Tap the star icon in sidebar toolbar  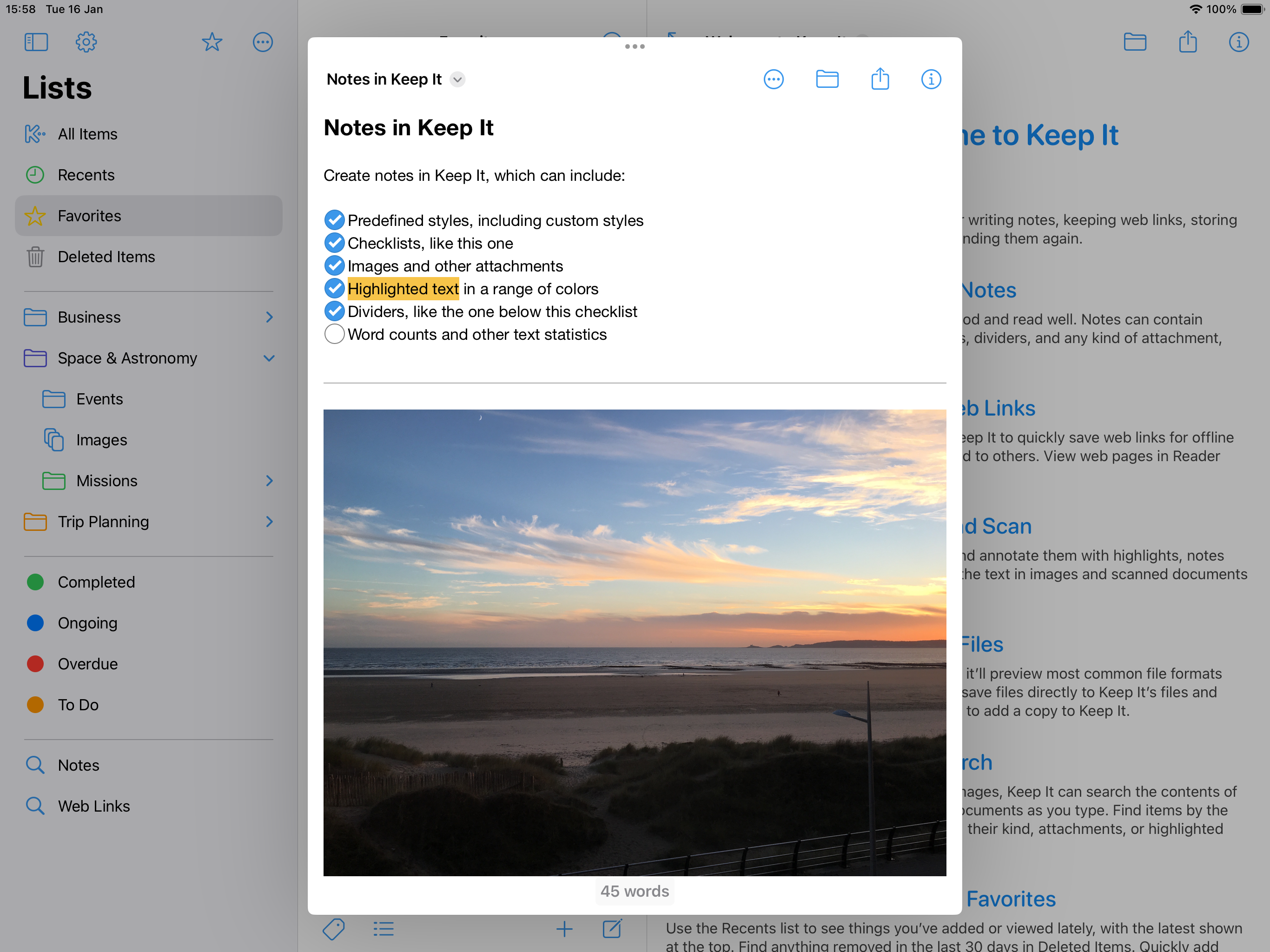pyautogui.click(x=212, y=42)
